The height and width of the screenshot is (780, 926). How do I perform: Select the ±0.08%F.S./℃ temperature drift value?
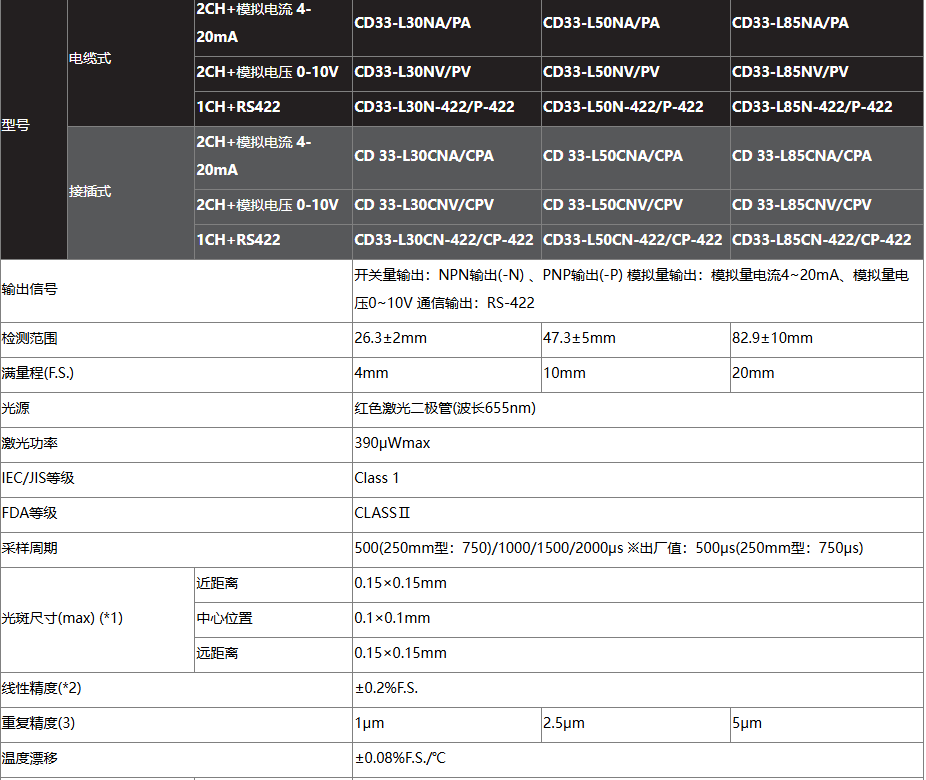tap(400, 758)
